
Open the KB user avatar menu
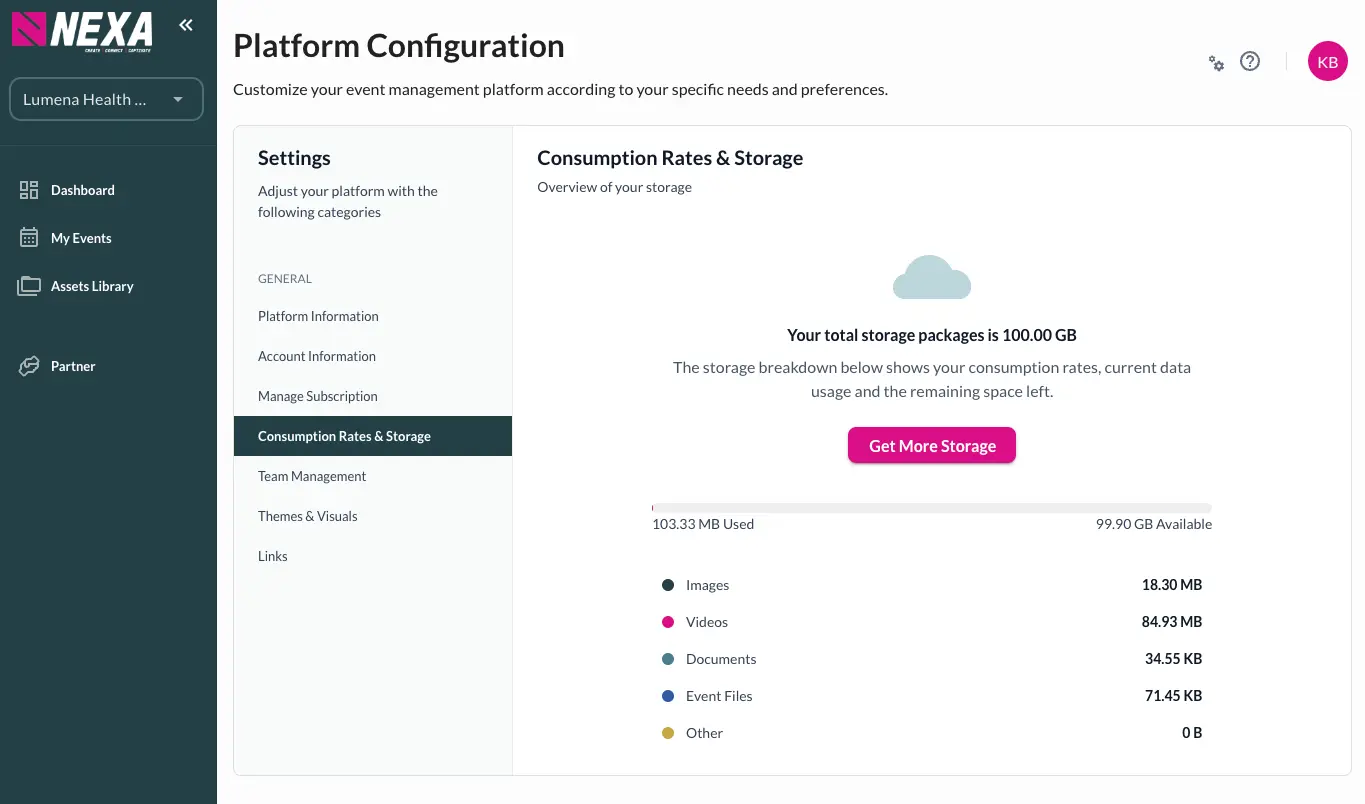[1327, 62]
